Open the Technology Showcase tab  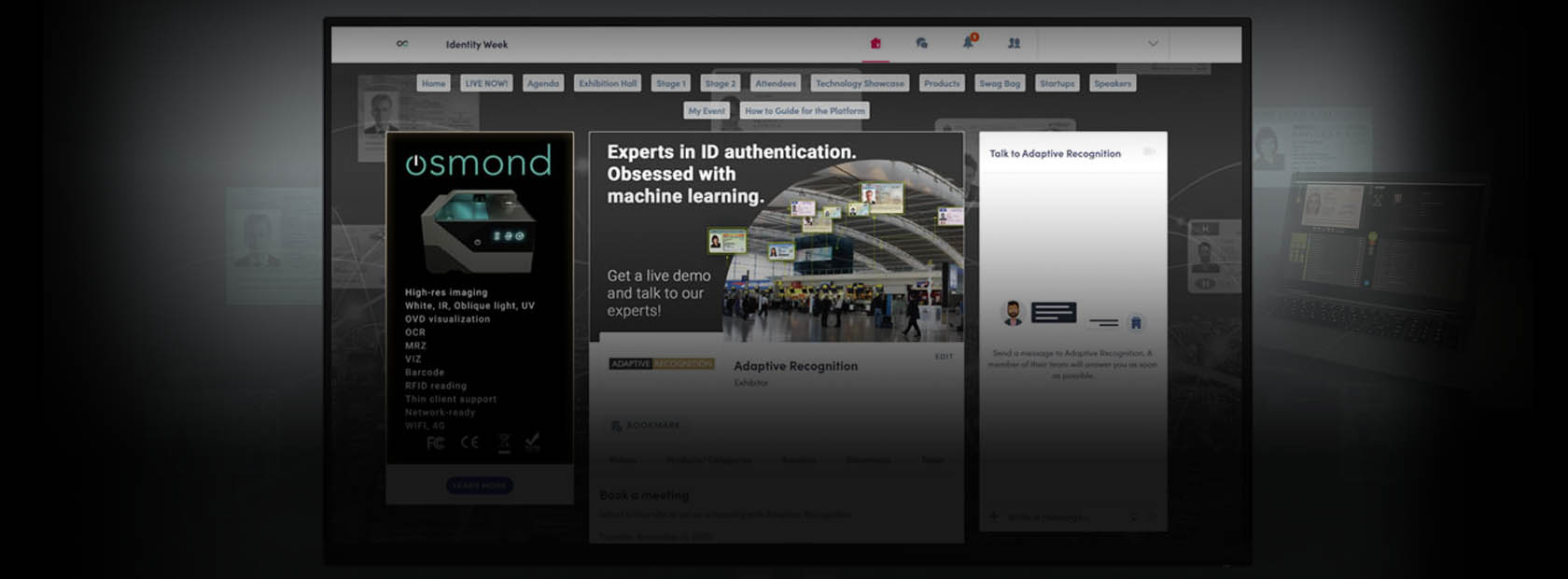coord(860,83)
